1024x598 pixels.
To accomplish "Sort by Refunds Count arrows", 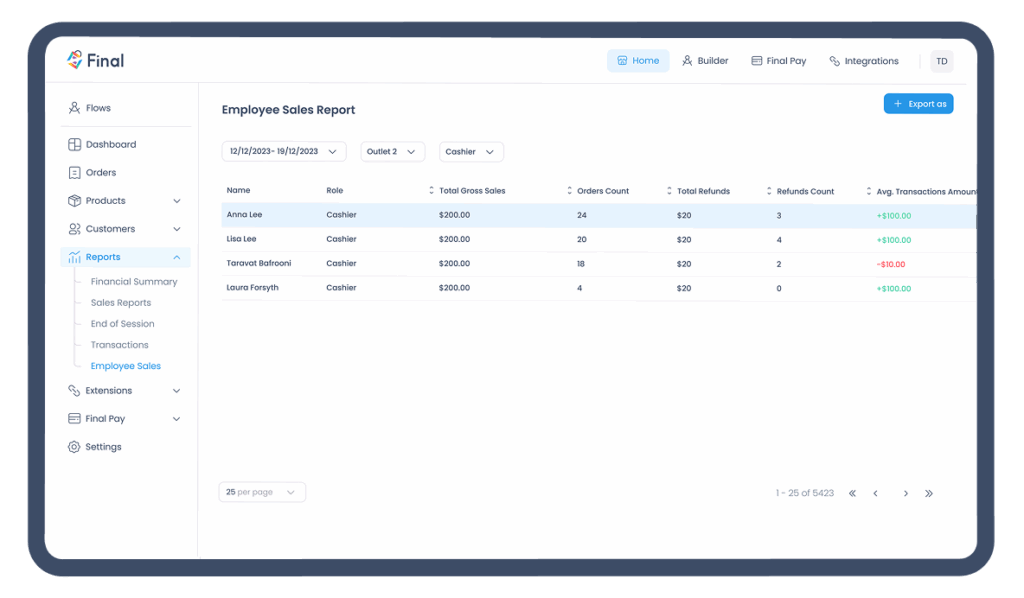I will [x=769, y=191].
